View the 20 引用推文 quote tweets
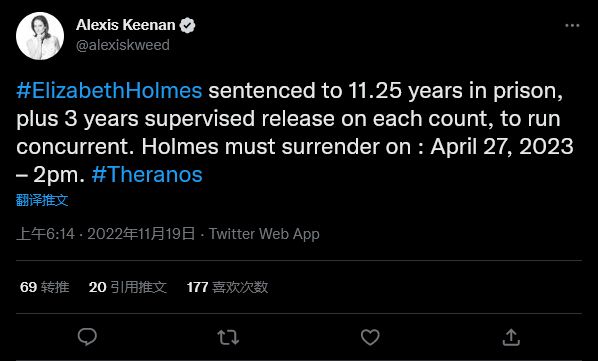 pos(128,287)
